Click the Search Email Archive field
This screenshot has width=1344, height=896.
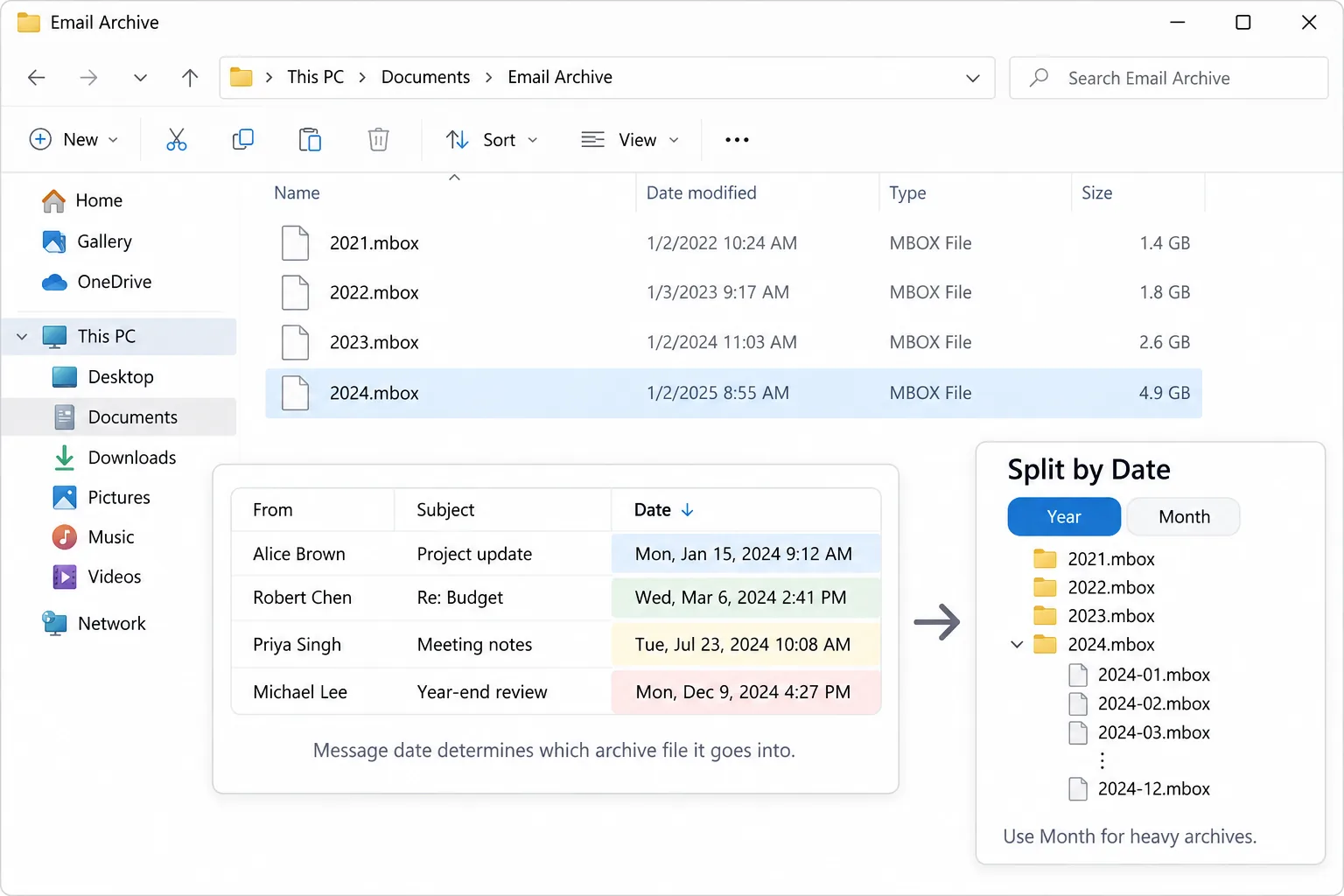[x=1168, y=78]
